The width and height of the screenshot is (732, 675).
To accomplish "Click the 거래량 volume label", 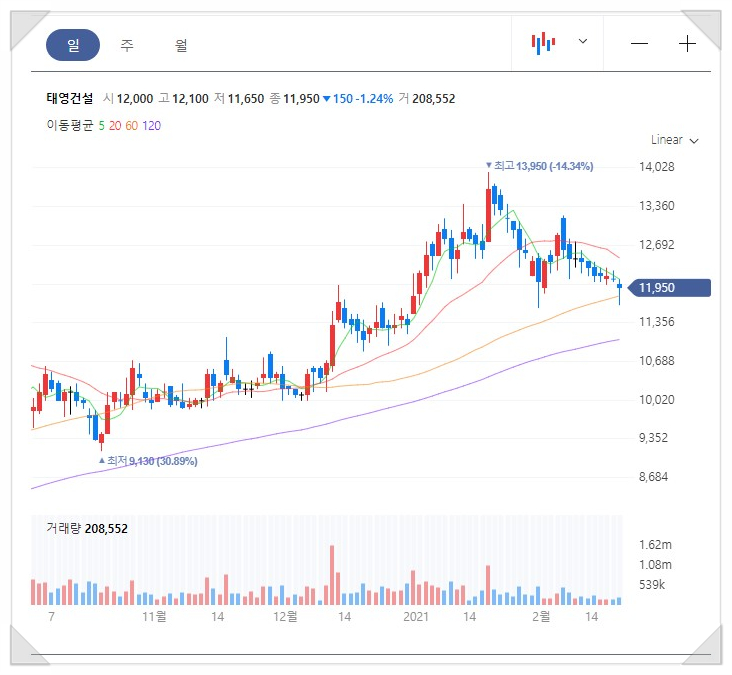I will (64, 528).
